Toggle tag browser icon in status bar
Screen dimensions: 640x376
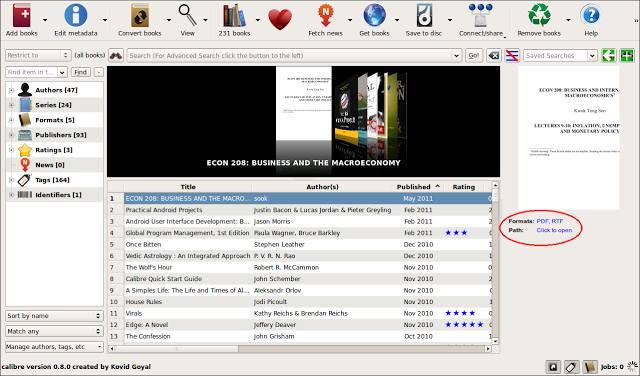coord(571,367)
